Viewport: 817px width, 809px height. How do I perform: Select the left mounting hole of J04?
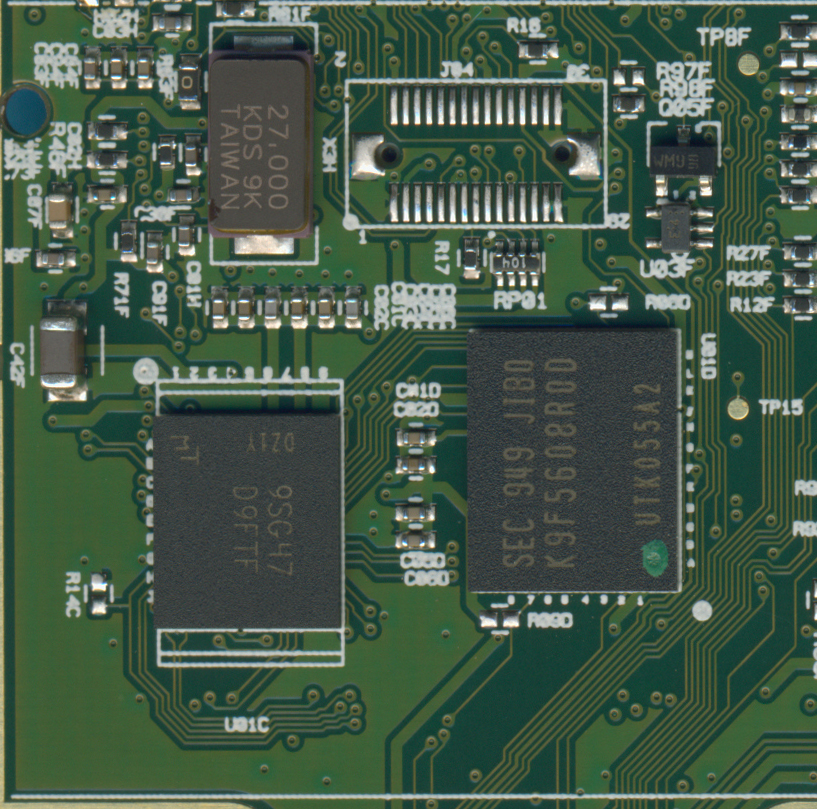tap(383, 154)
